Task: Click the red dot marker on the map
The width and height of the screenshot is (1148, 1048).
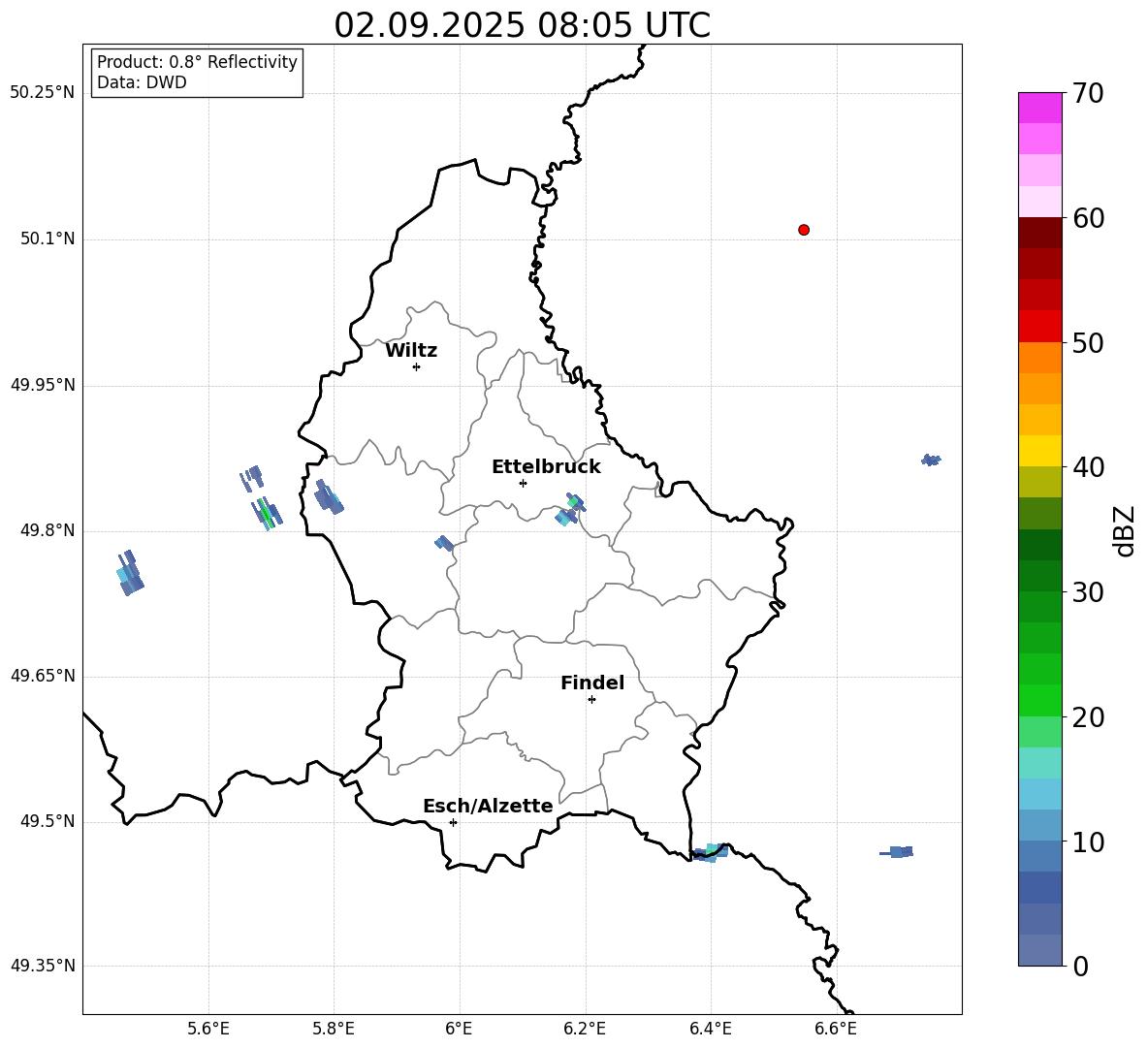Action: tap(804, 230)
